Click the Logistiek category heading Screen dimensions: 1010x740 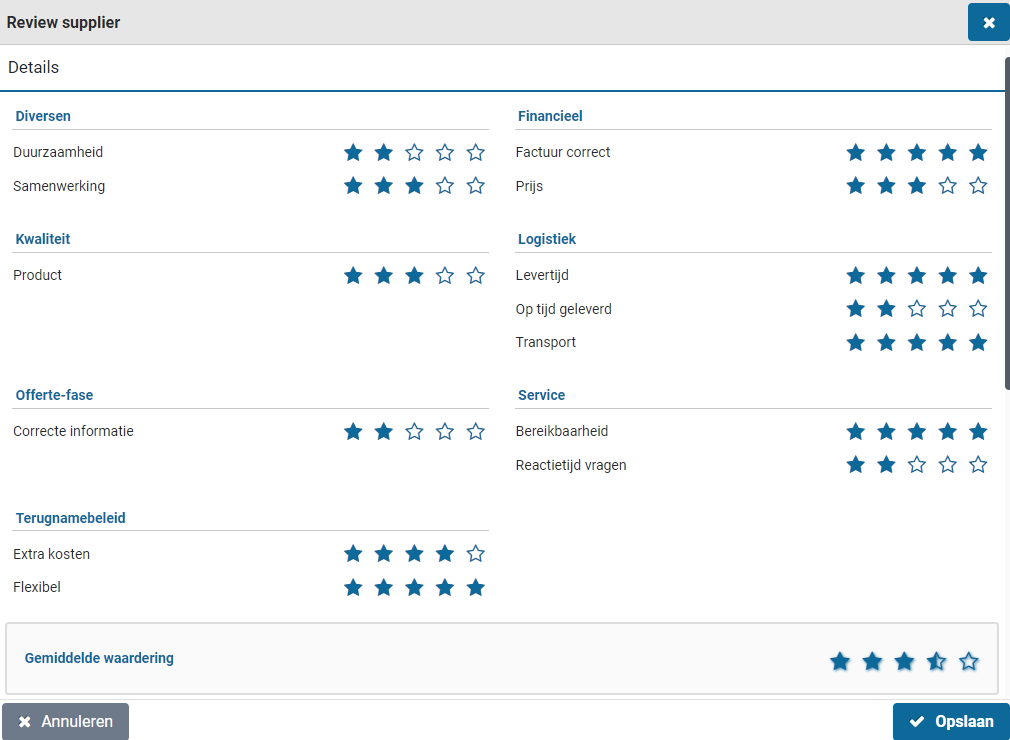coord(547,240)
